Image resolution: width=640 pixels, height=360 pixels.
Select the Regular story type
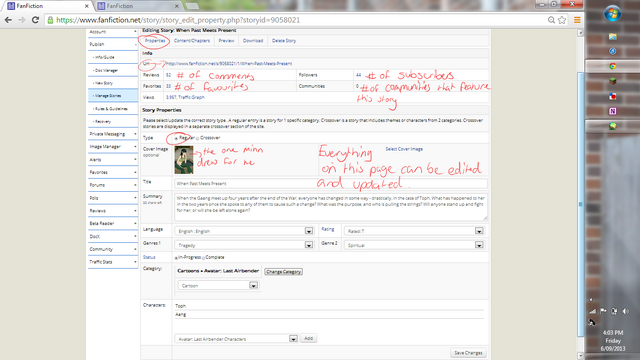point(176,138)
